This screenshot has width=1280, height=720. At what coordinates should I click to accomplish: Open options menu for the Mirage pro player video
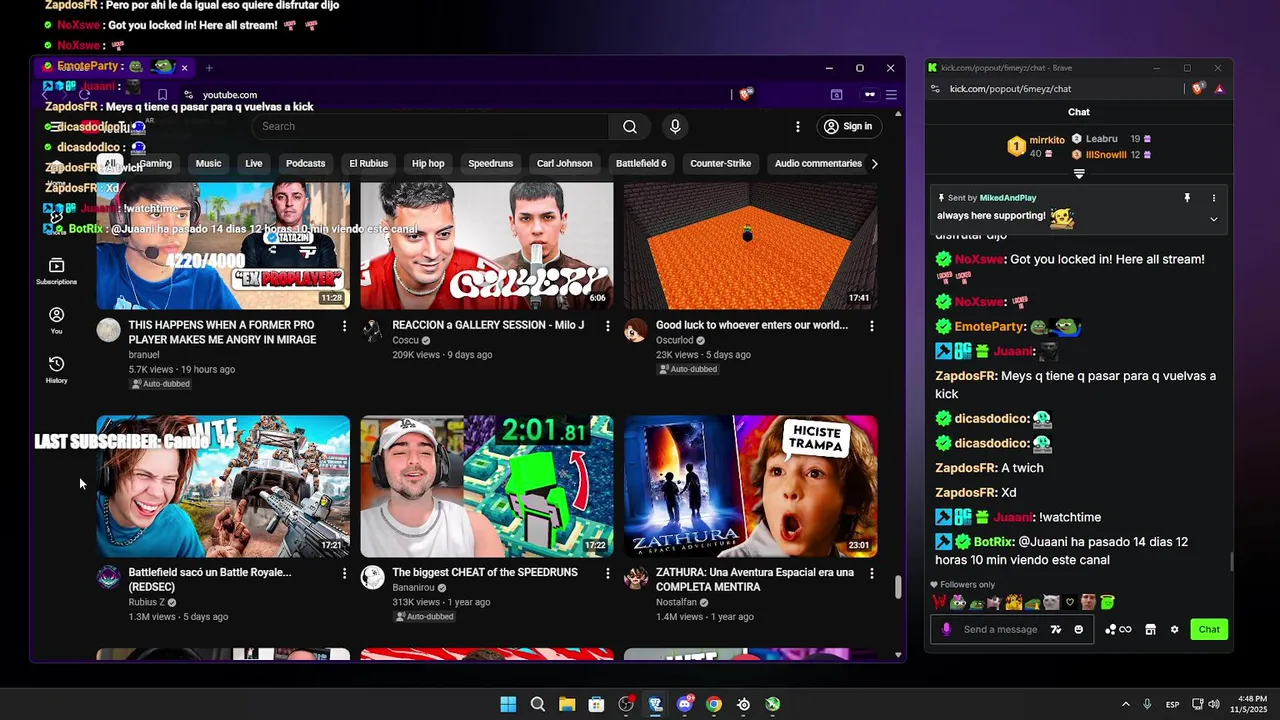[x=344, y=326]
